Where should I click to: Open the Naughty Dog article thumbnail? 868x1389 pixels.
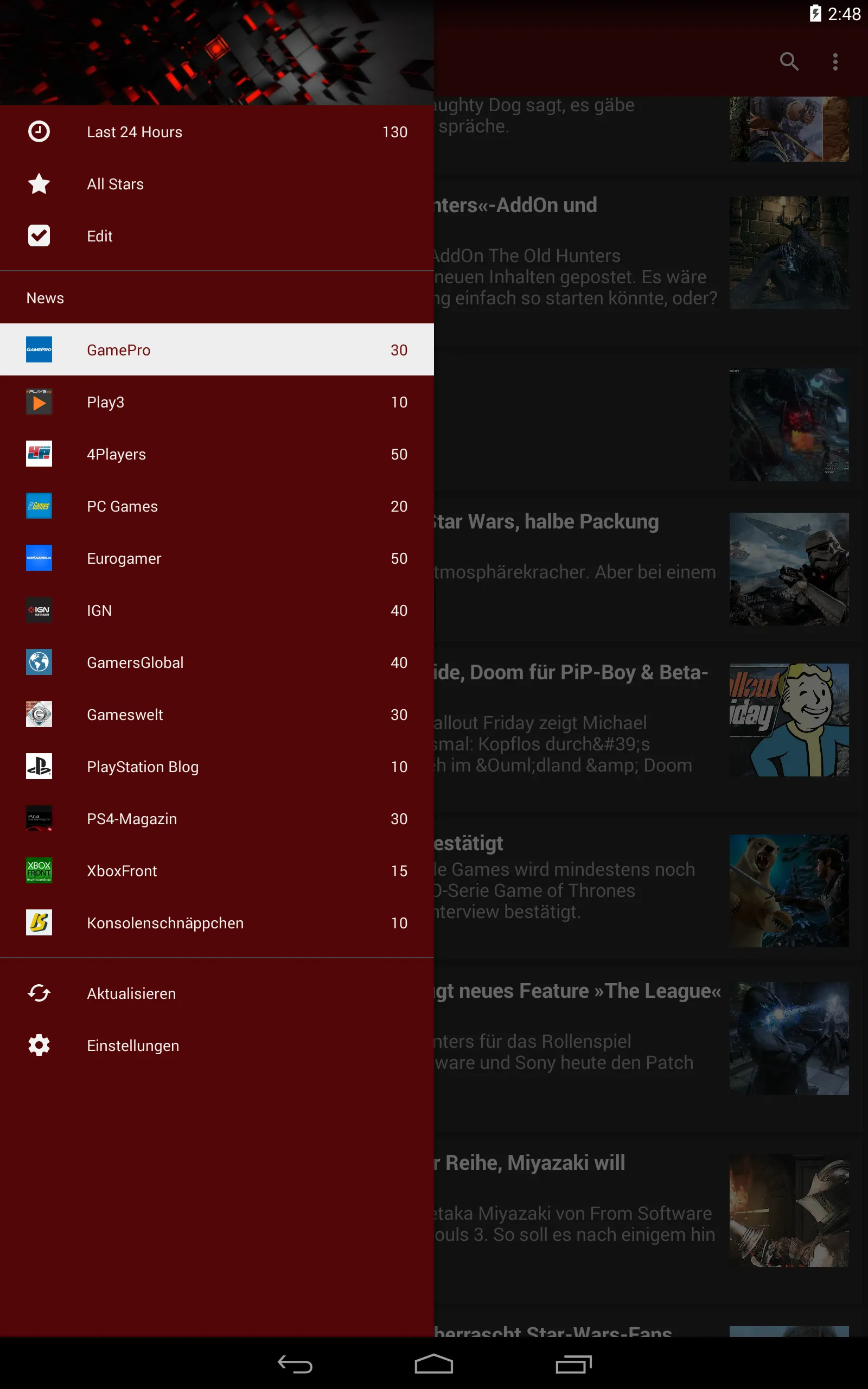[x=789, y=129]
